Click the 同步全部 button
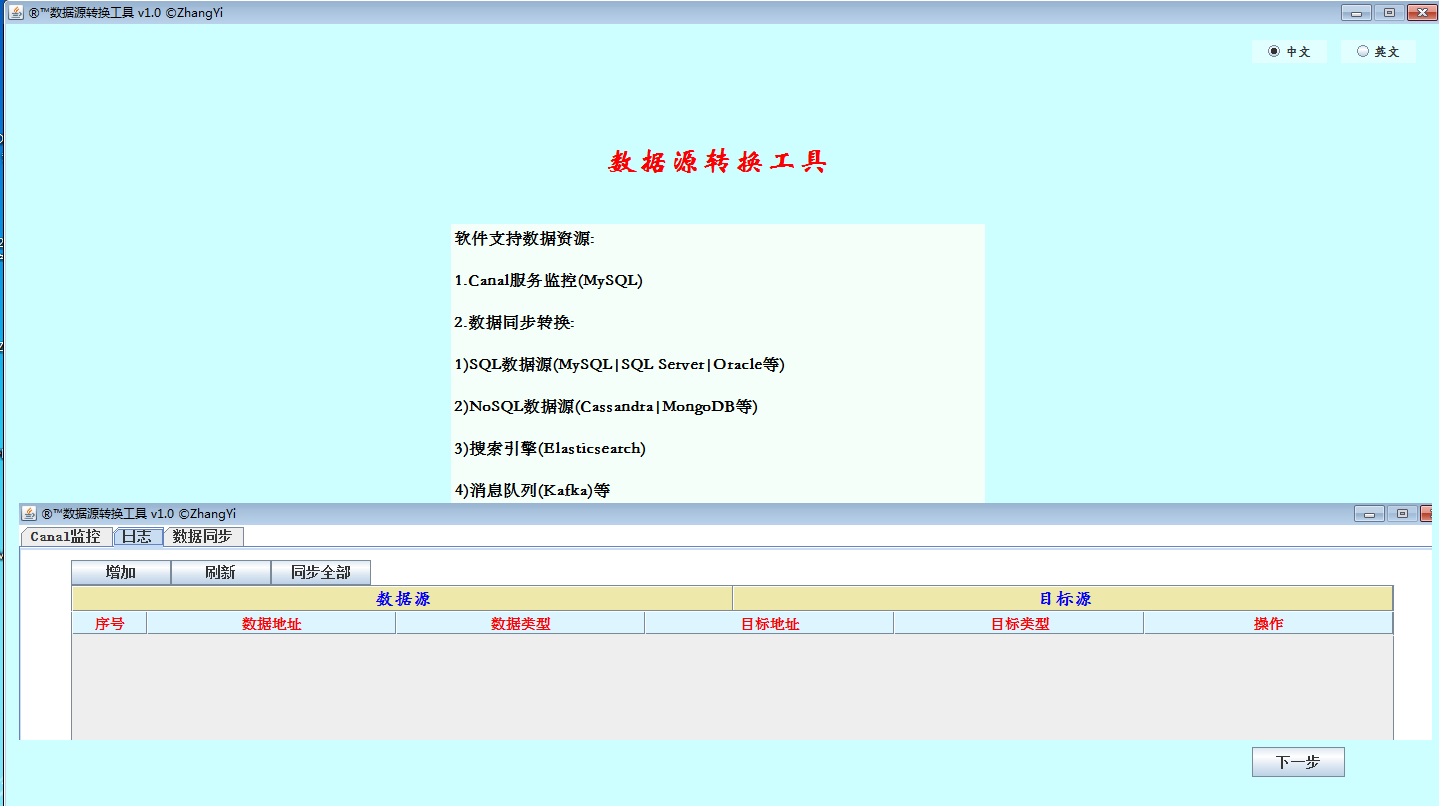Screen dimensions: 1444x808 (321, 573)
